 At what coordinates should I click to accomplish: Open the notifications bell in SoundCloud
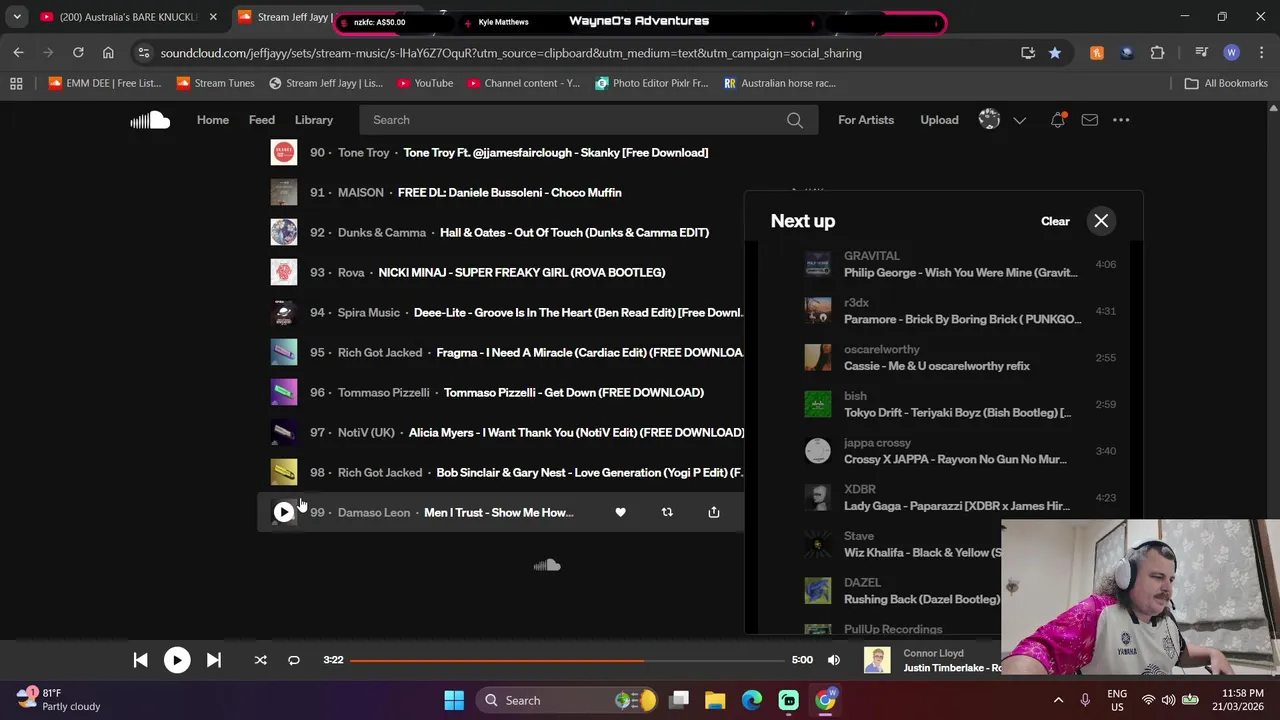pyautogui.click(x=1058, y=120)
